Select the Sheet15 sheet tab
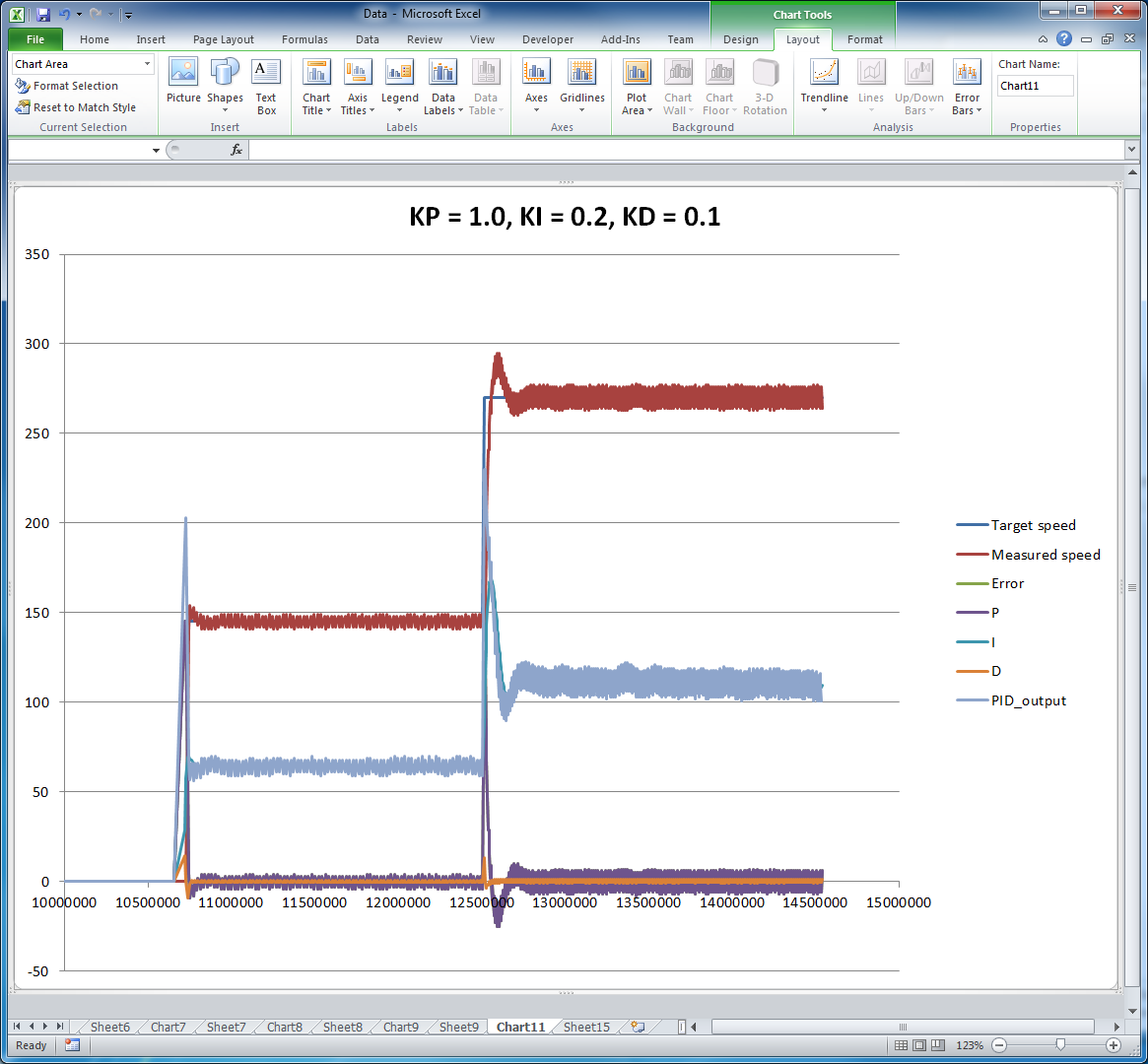 click(x=586, y=1027)
